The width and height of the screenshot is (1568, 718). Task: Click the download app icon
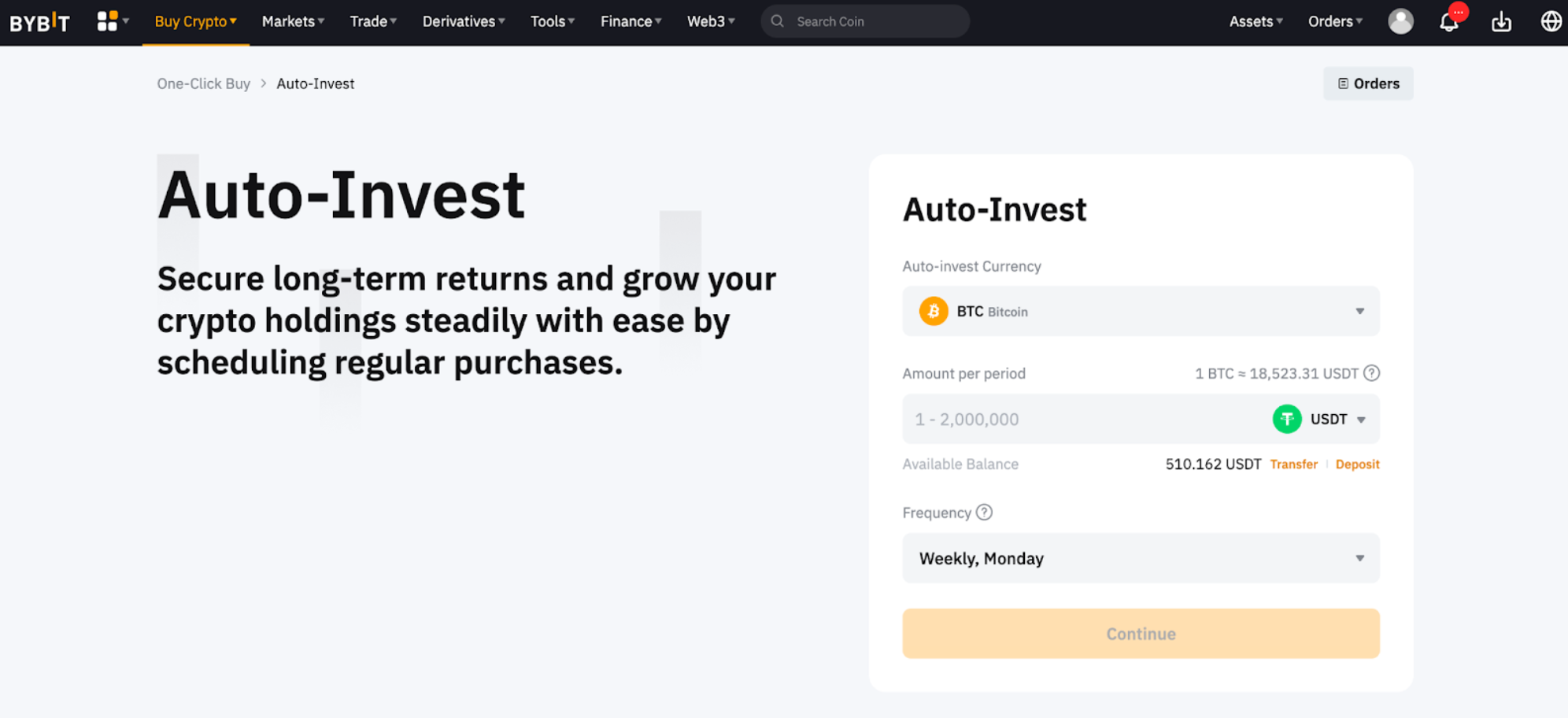1501,22
